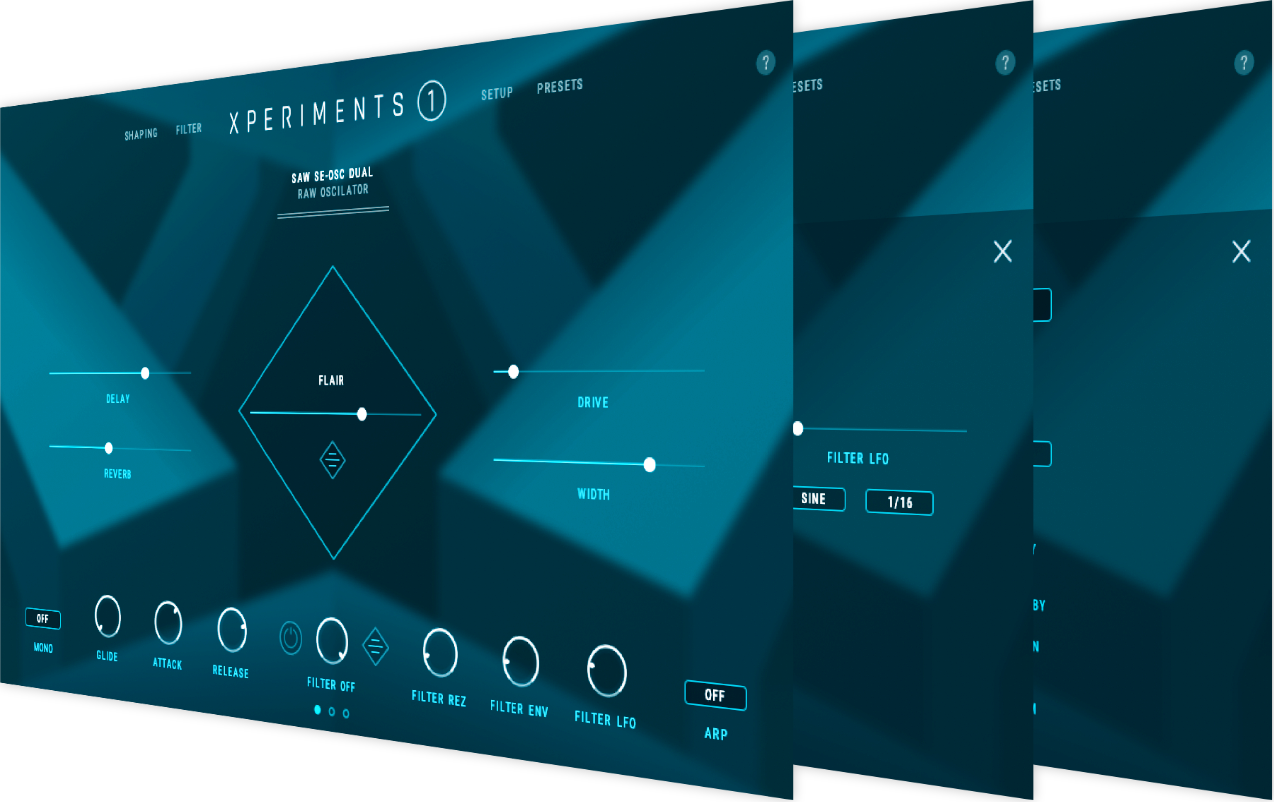Open help in the main Xperiments window
Screen dimensions: 1274x802
765,63
